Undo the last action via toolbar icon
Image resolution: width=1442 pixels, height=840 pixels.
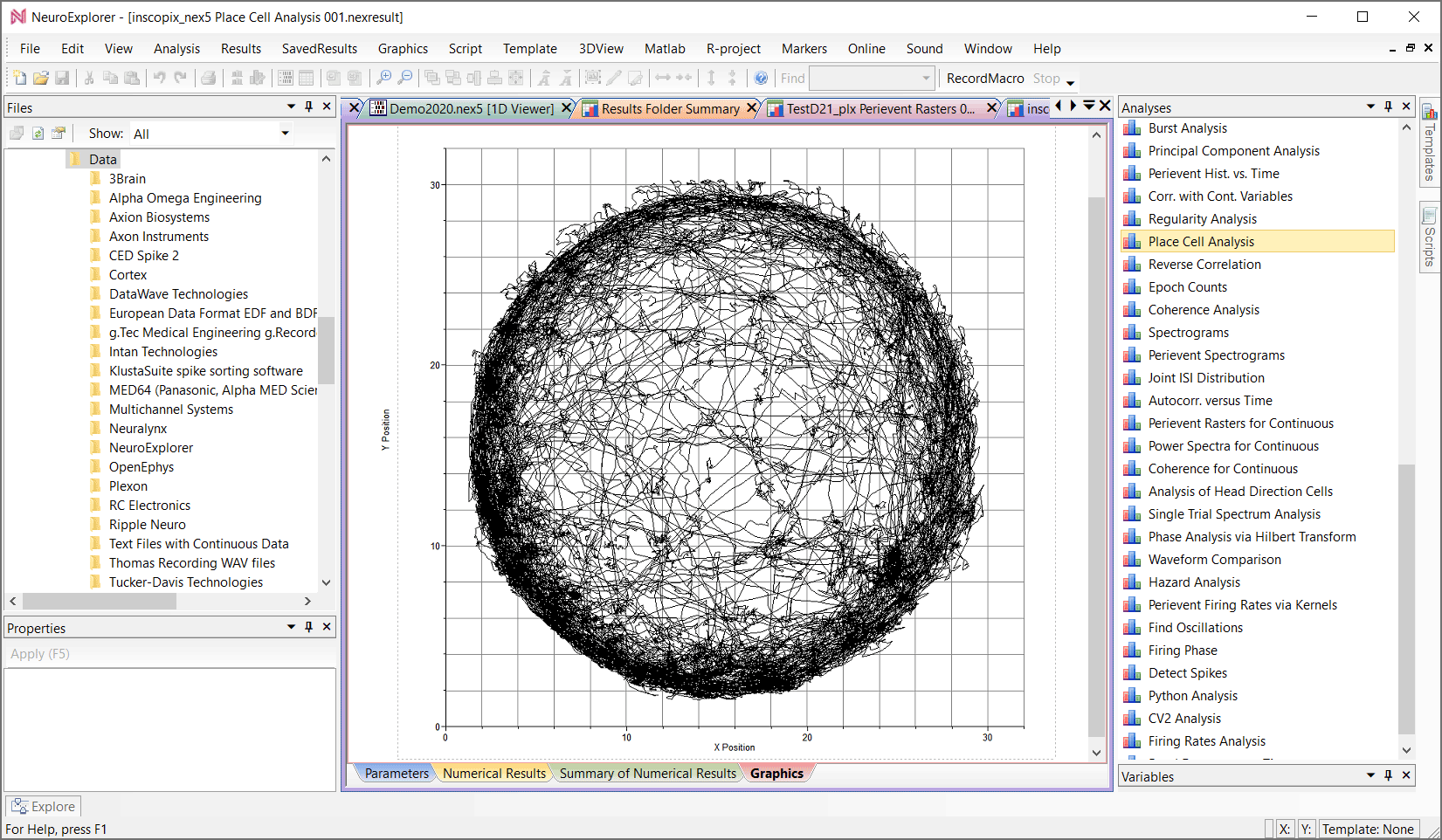pos(159,78)
